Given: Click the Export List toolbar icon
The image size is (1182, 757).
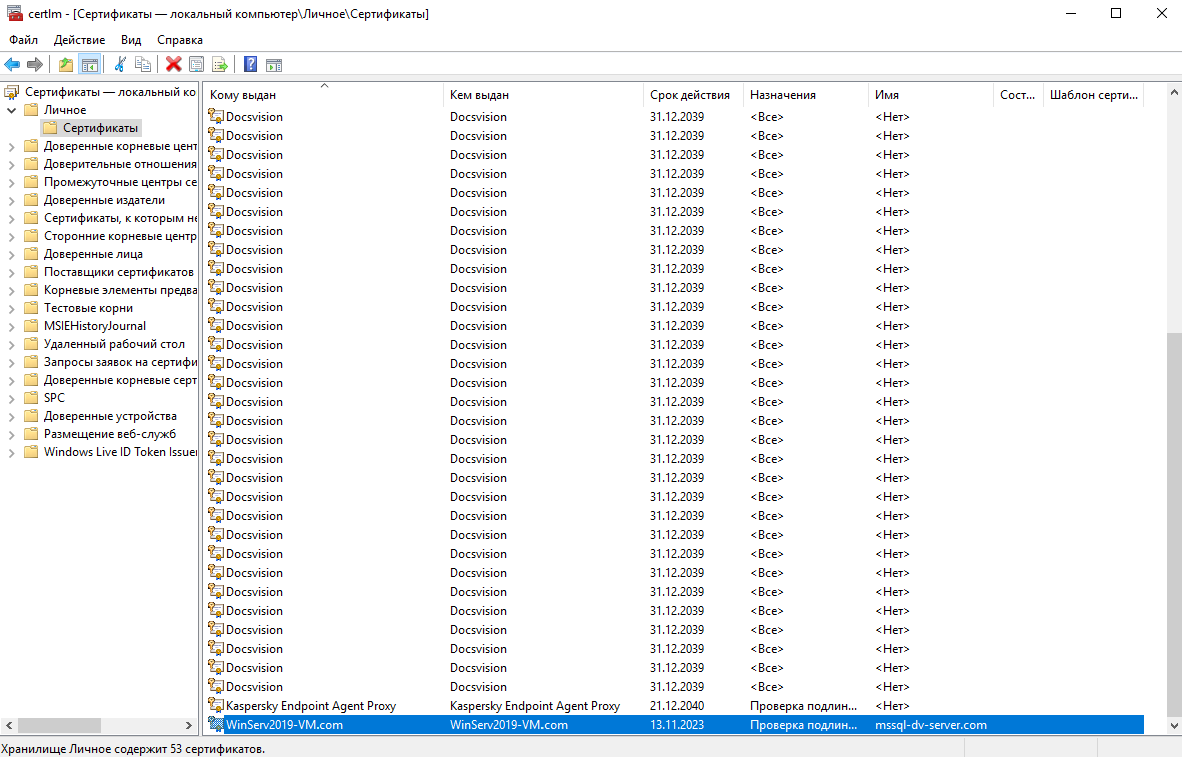Looking at the screenshot, I should click(x=219, y=65).
